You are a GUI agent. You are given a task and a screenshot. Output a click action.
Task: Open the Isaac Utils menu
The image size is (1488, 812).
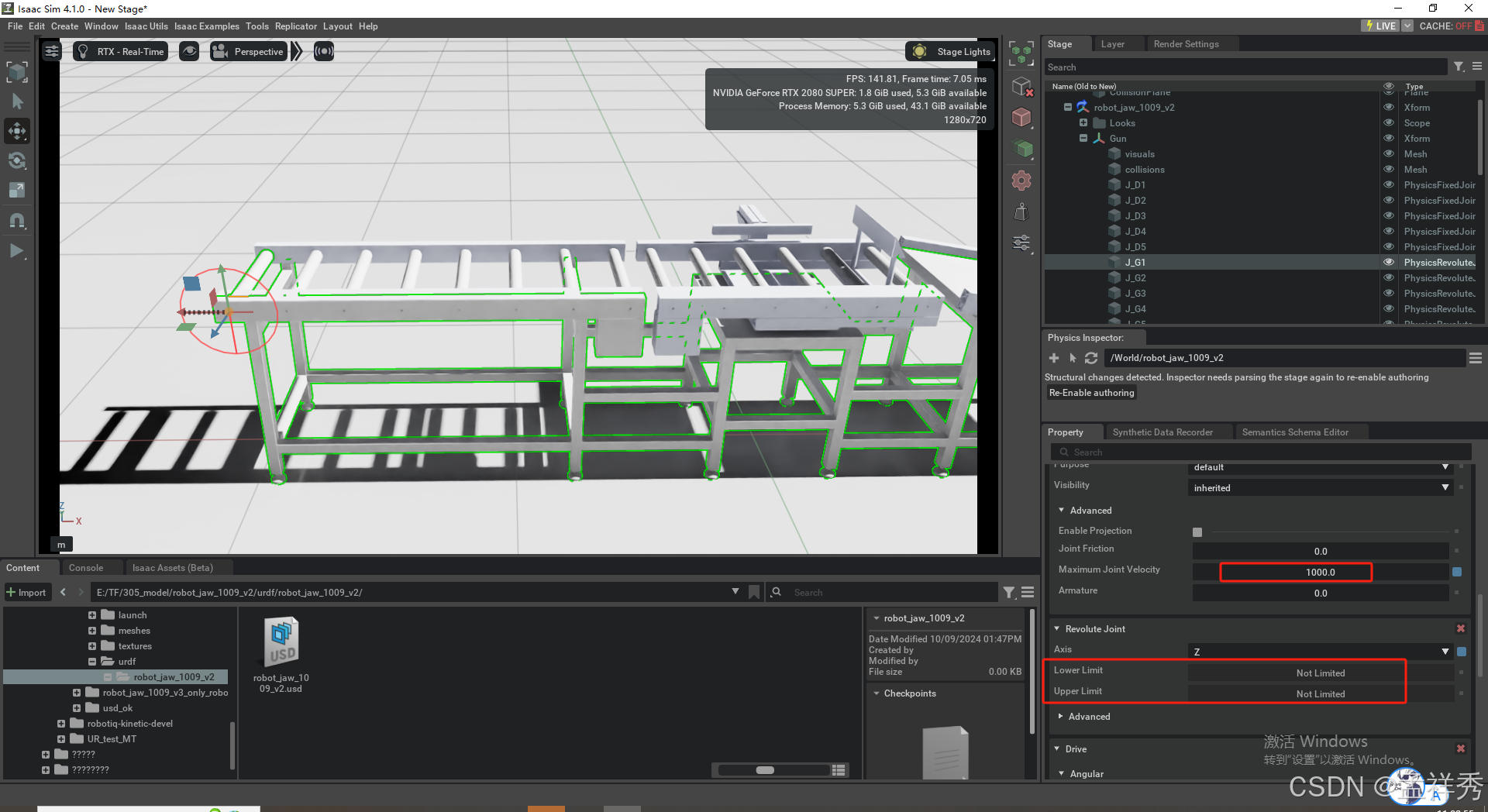146,26
